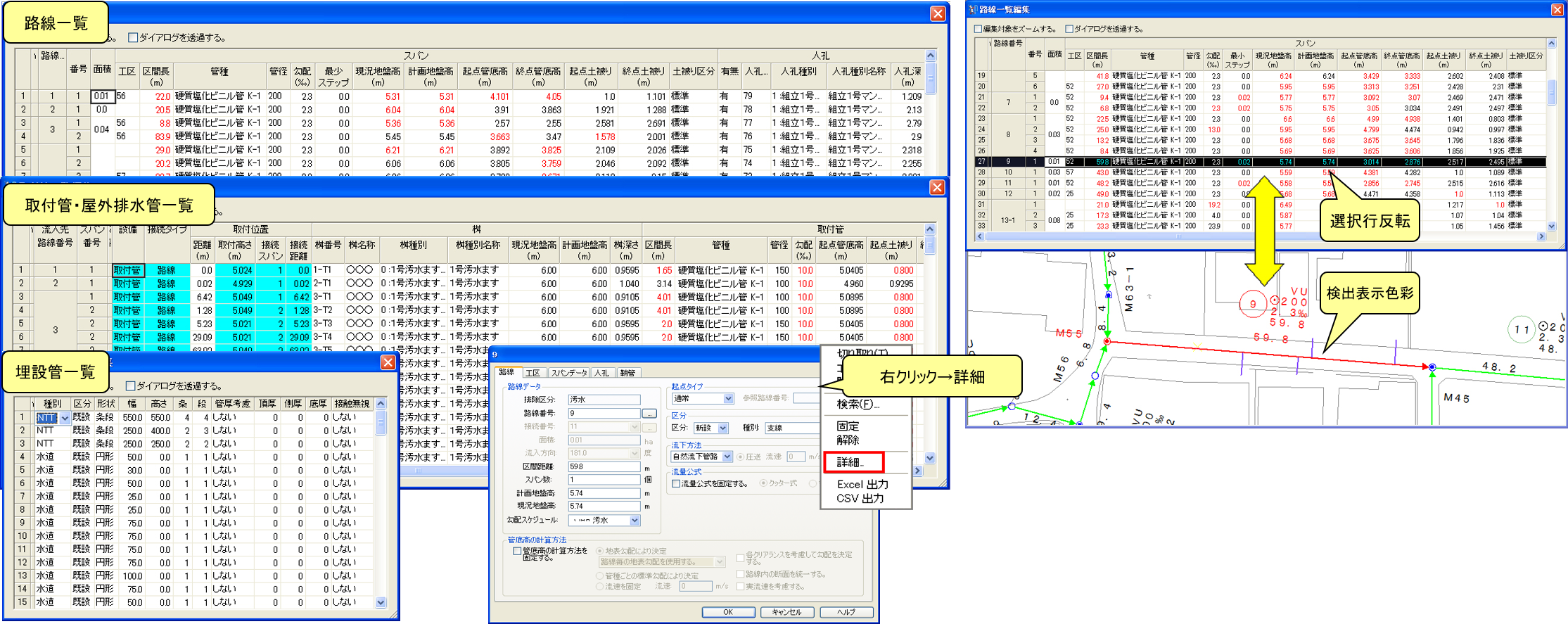Screen dimensions: 1568x624
Task: Click right scroll arrow in 路線一覧編集 table
Action: click(1541, 237)
